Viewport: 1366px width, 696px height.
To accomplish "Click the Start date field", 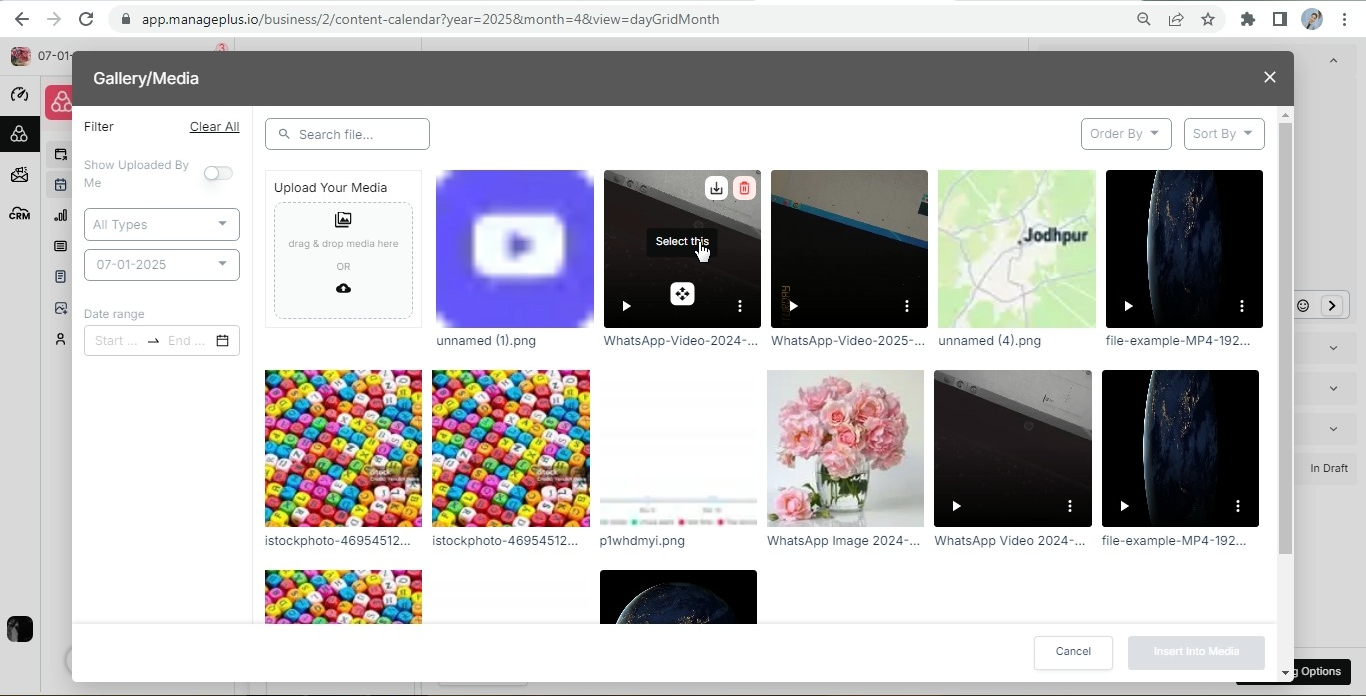I will click(x=116, y=340).
